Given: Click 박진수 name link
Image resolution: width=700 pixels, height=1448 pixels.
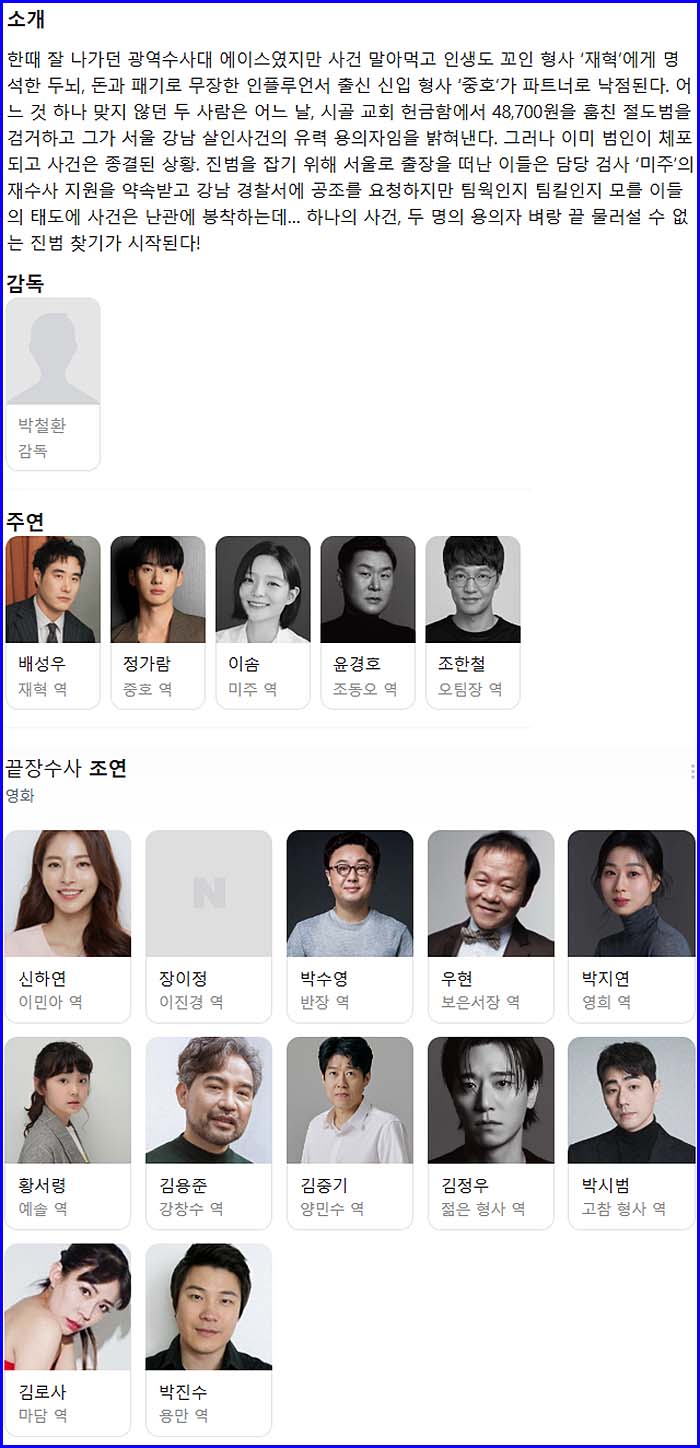Looking at the screenshot, I should [x=184, y=1392].
